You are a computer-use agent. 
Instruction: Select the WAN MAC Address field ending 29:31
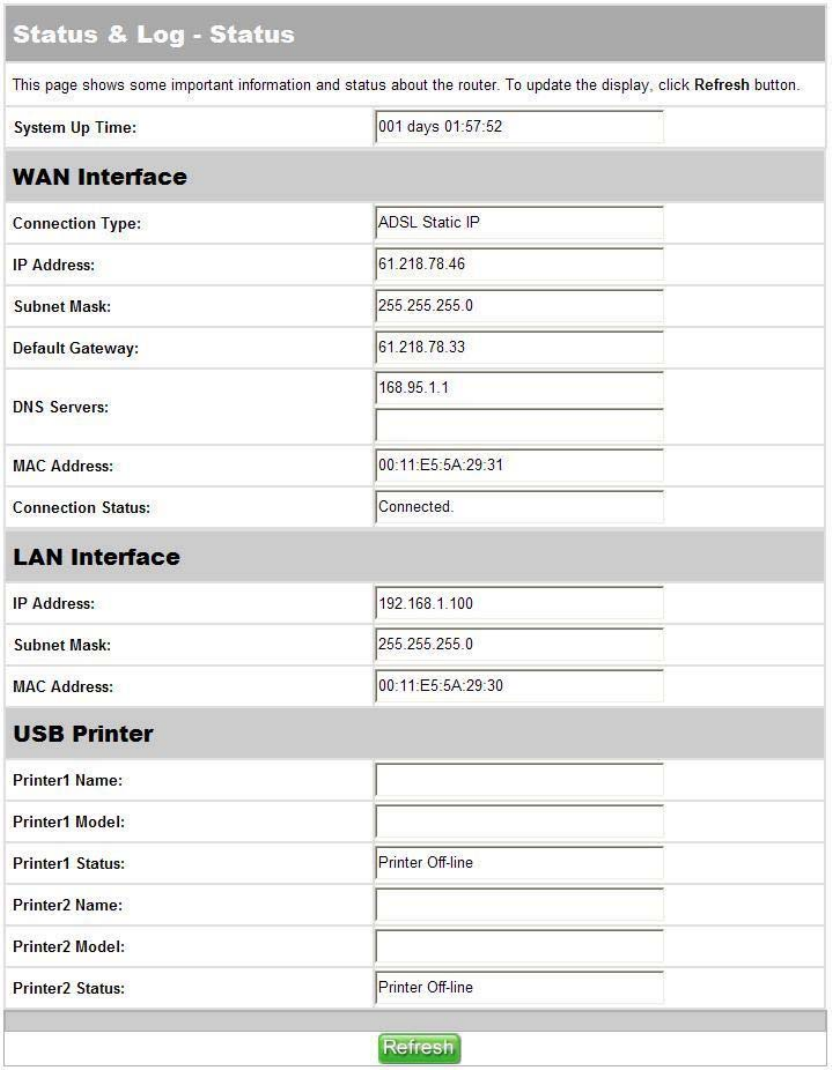(x=518, y=466)
